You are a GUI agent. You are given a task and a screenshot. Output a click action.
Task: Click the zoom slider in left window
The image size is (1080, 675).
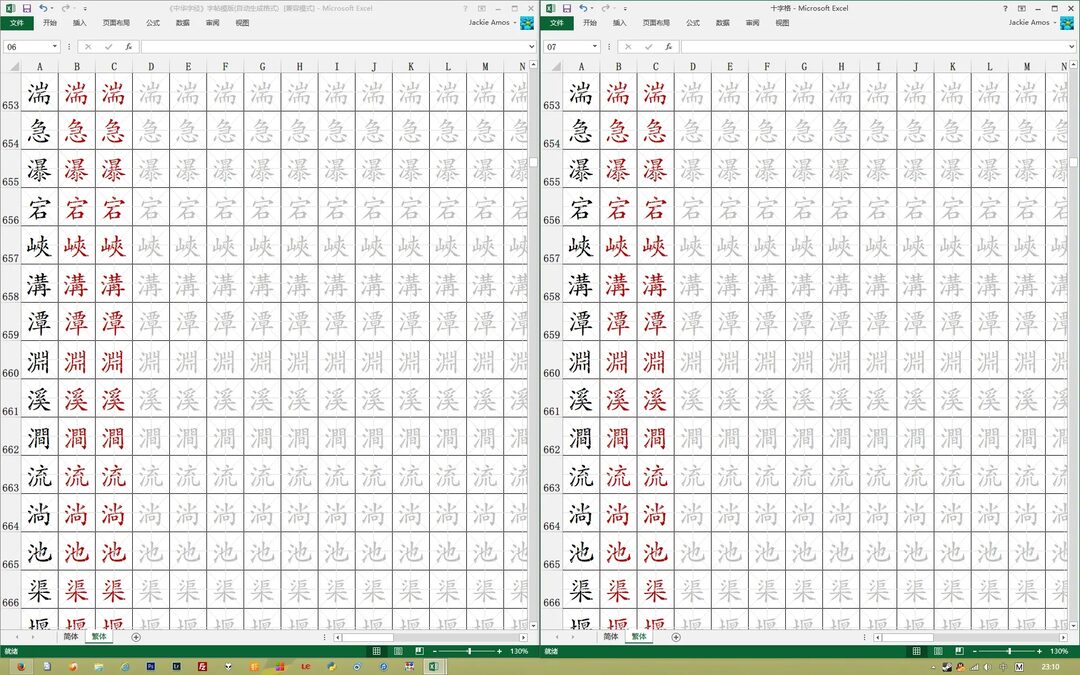click(469, 651)
